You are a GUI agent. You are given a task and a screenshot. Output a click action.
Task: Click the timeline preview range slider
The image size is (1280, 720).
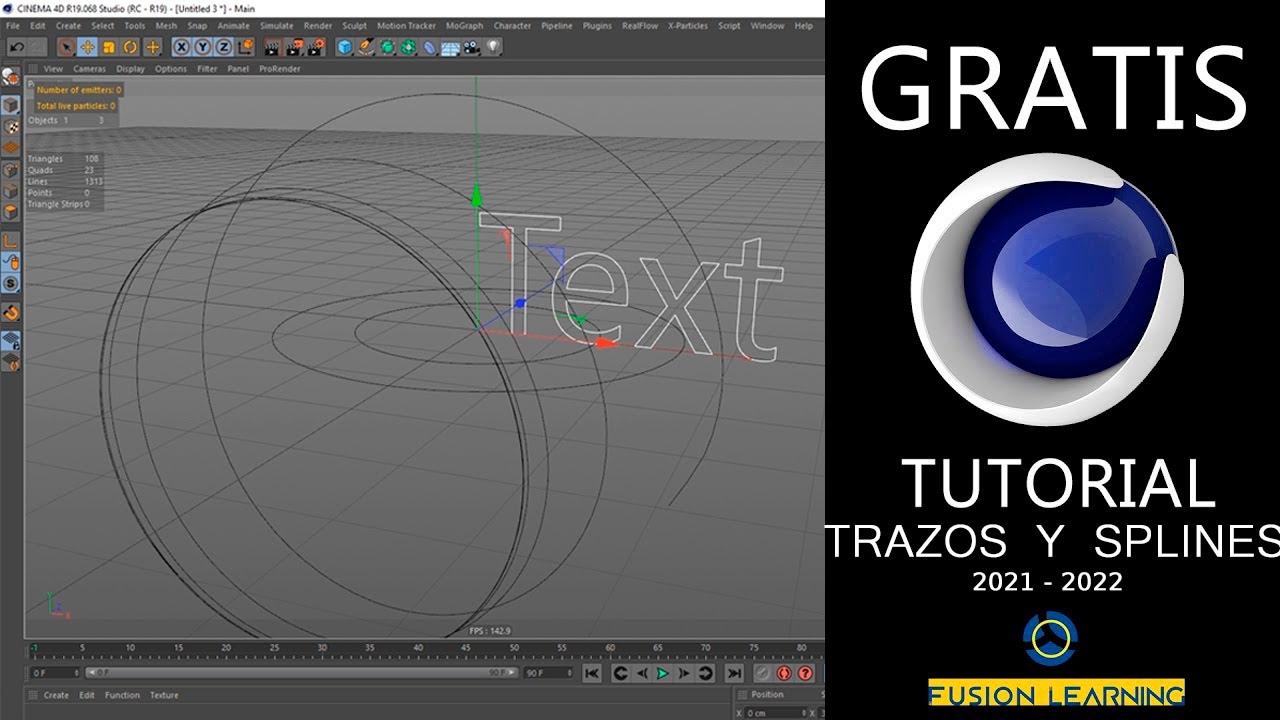(x=301, y=673)
